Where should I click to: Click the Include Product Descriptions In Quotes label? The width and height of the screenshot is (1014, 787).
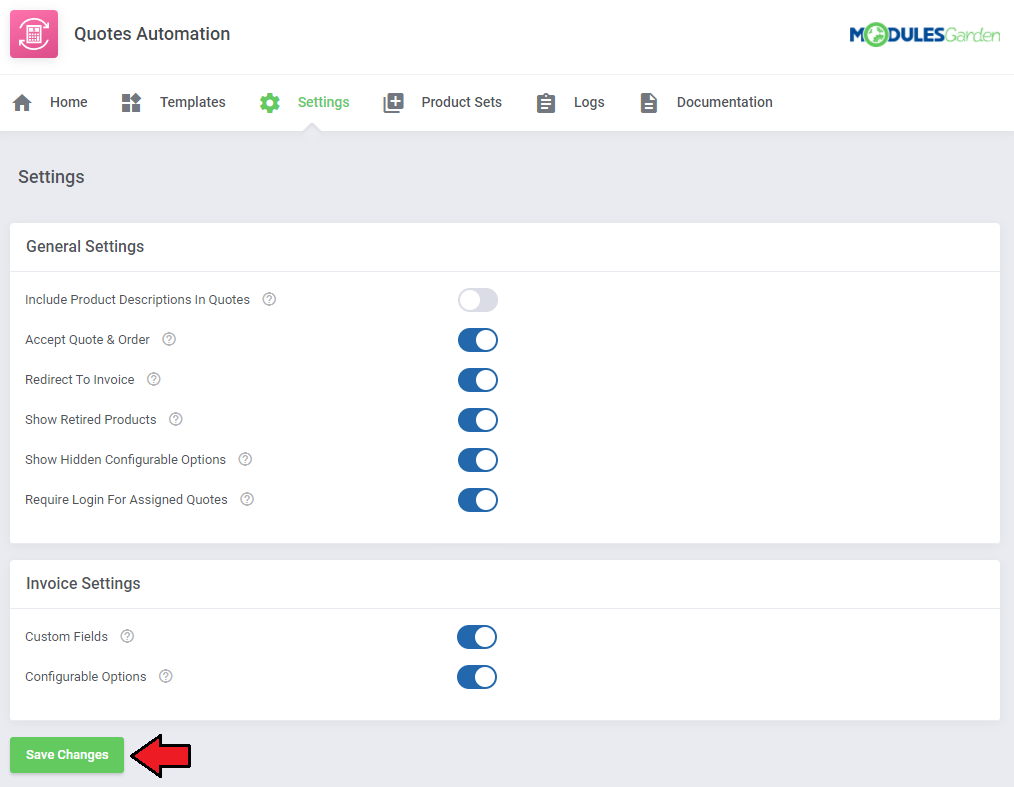pos(137,300)
